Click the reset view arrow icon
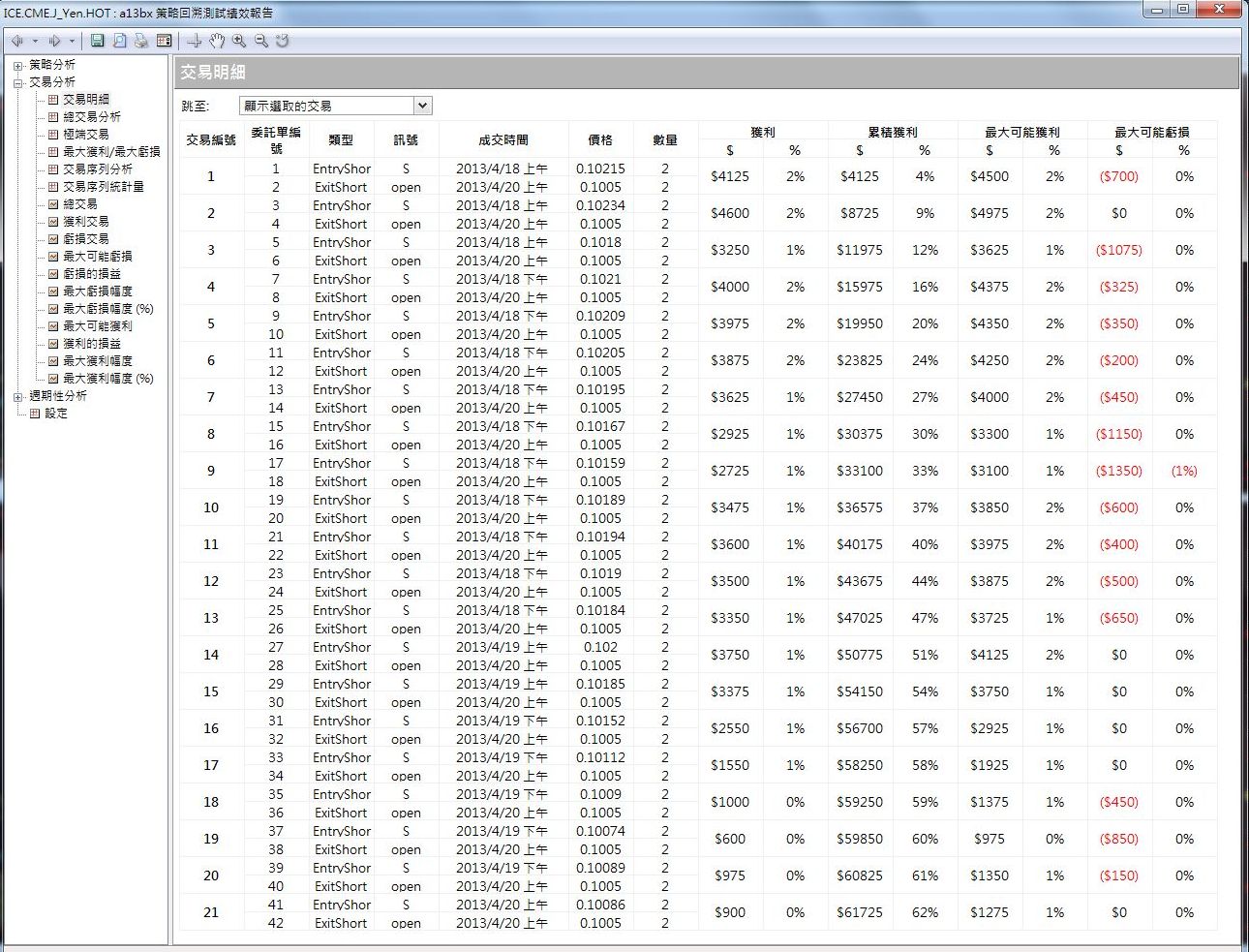This screenshot has height=952, width=1249. (x=283, y=41)
